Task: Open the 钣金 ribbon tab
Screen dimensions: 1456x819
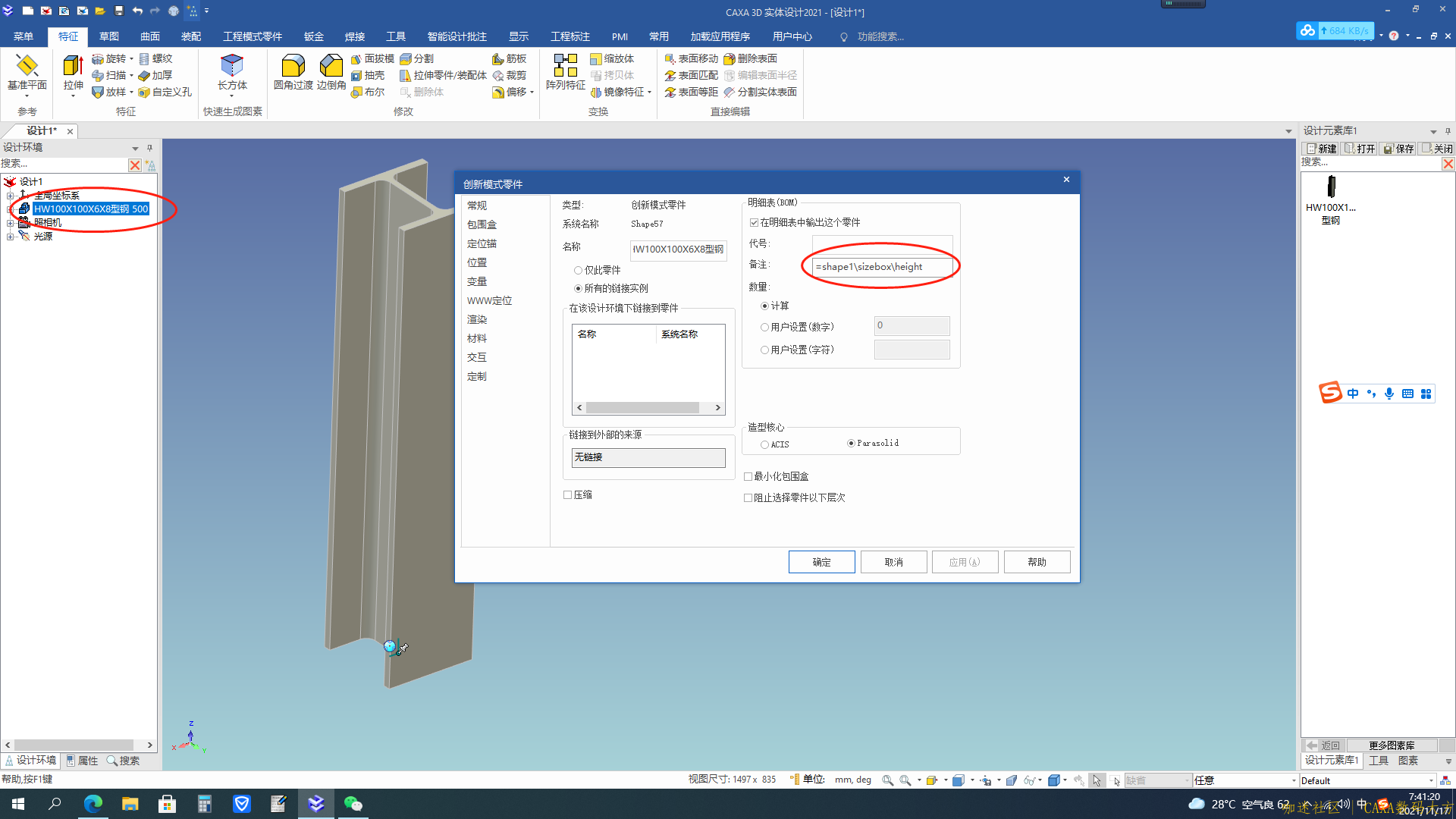Action: tap(314, 36)
